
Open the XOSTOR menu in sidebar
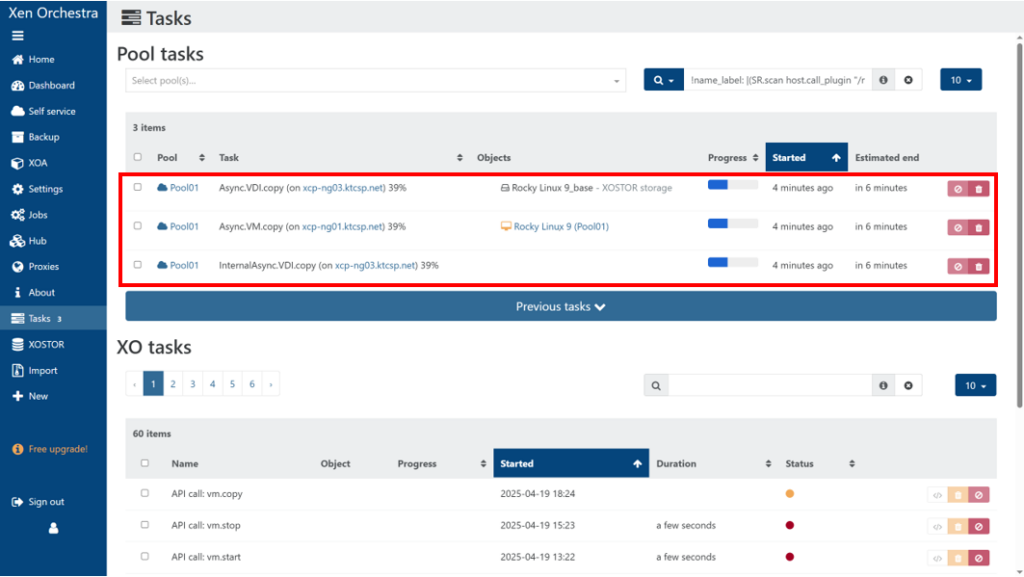[x=46, y=344]
